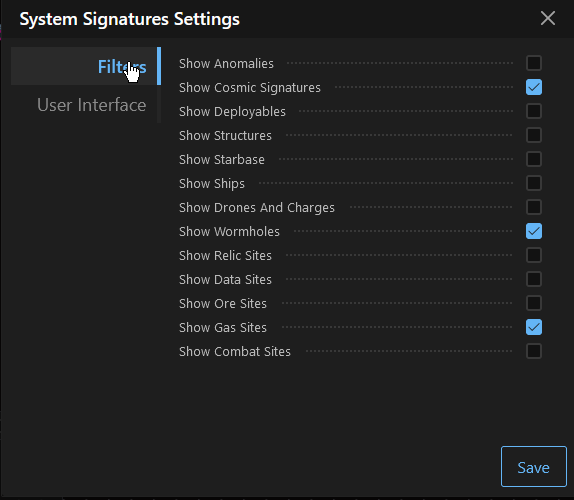This screenshot has width=574, height=500.
Task: Enable Show Structures filter
Action: 534,135
